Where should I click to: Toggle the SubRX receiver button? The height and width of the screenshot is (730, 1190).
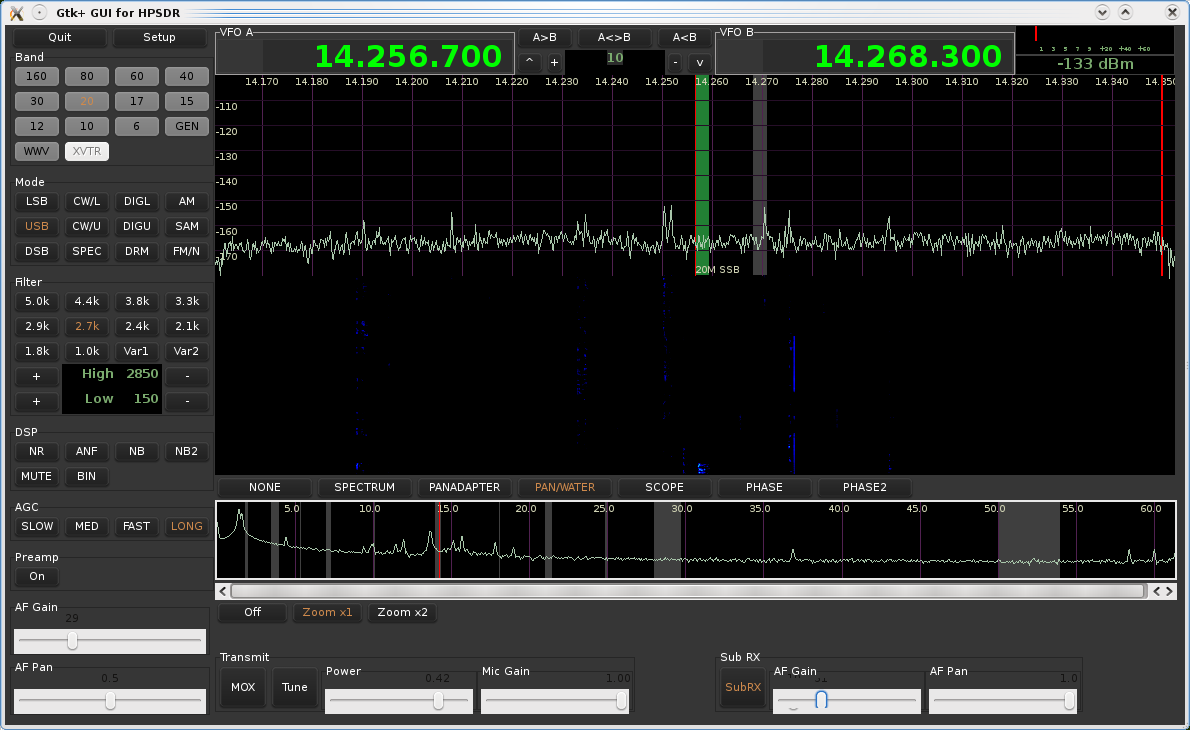pyautogui.click(x=743, y=687)
